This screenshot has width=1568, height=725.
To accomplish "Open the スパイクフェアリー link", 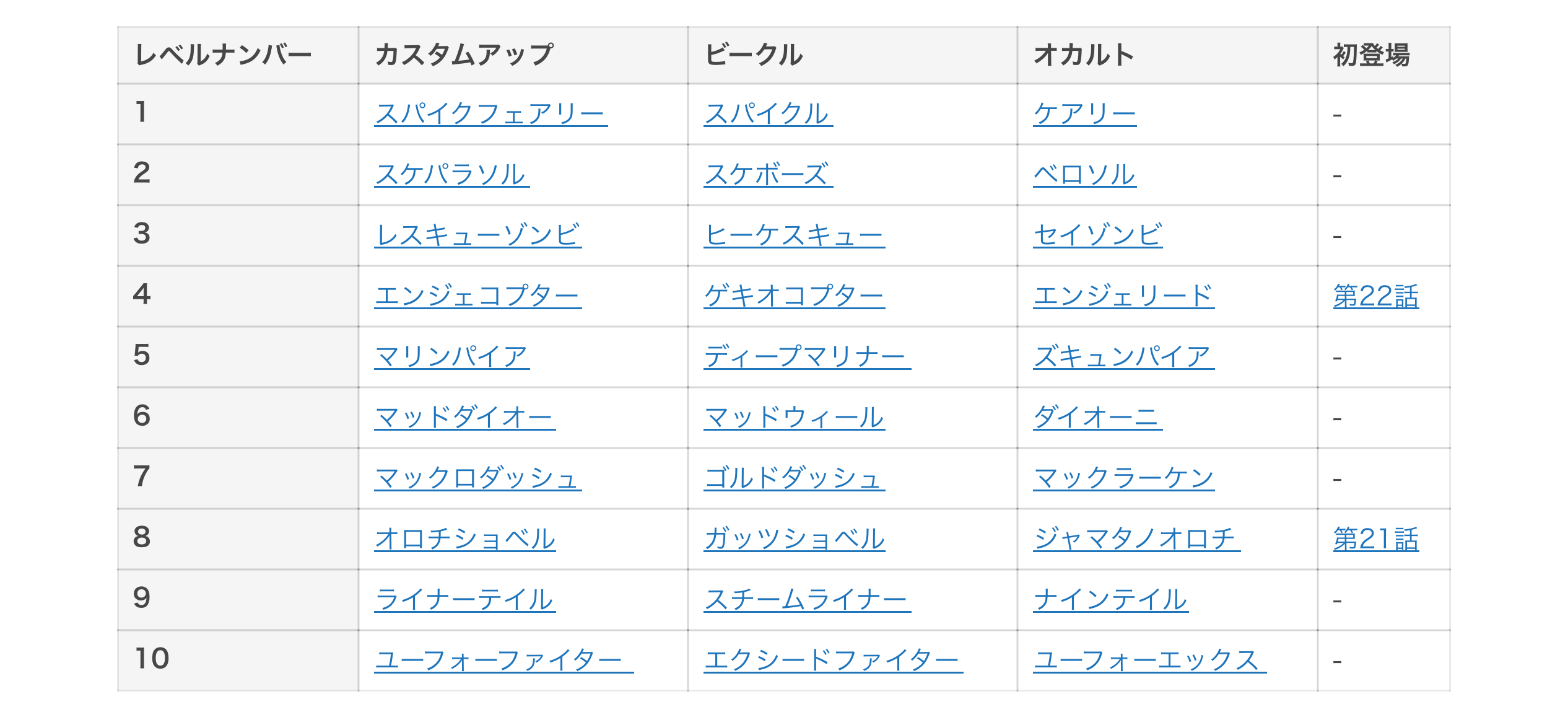I will pos(490,114).
